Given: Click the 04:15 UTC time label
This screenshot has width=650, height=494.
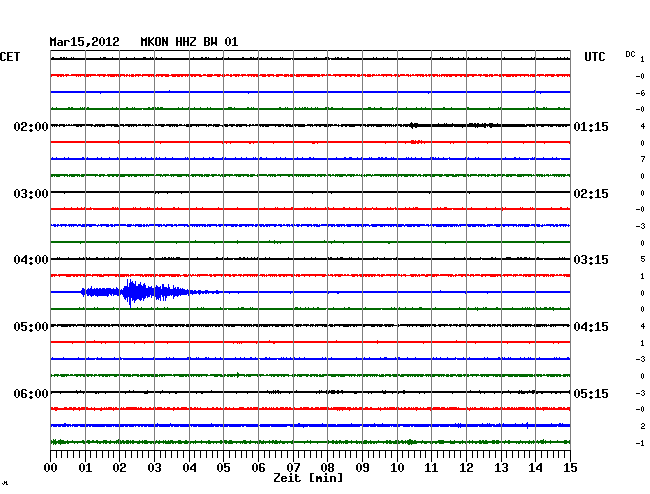Looking at the screenshot, I should point(591,327).
